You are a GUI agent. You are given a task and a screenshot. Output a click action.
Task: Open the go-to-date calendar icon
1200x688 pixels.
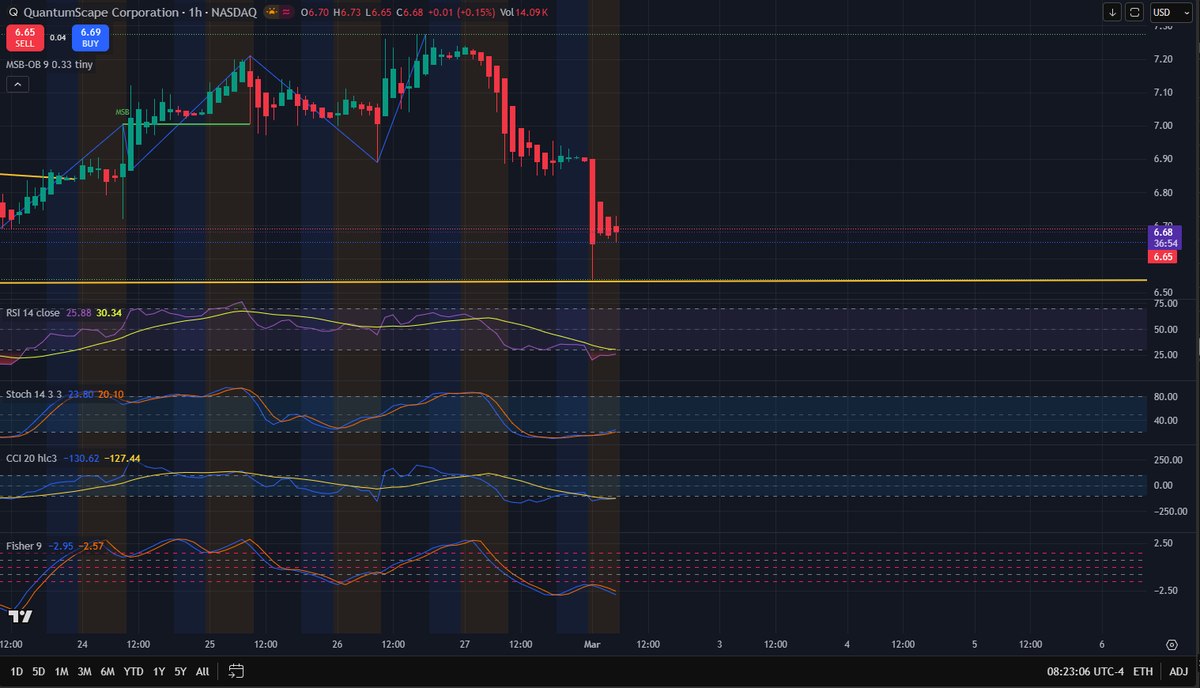[x=237, y=670]
